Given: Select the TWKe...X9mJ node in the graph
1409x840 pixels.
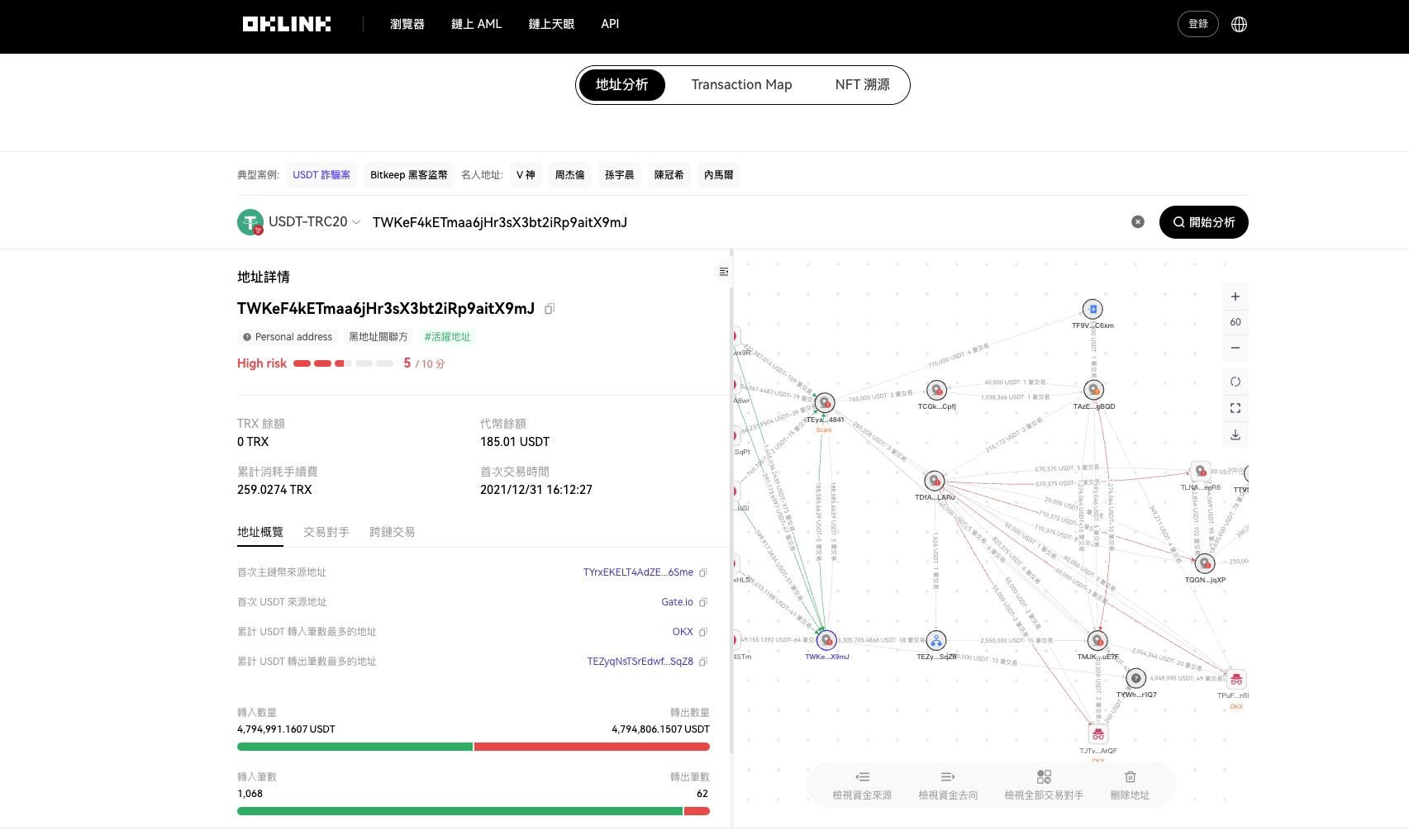Looking at the screenshot, I should (x=826, y=640).
